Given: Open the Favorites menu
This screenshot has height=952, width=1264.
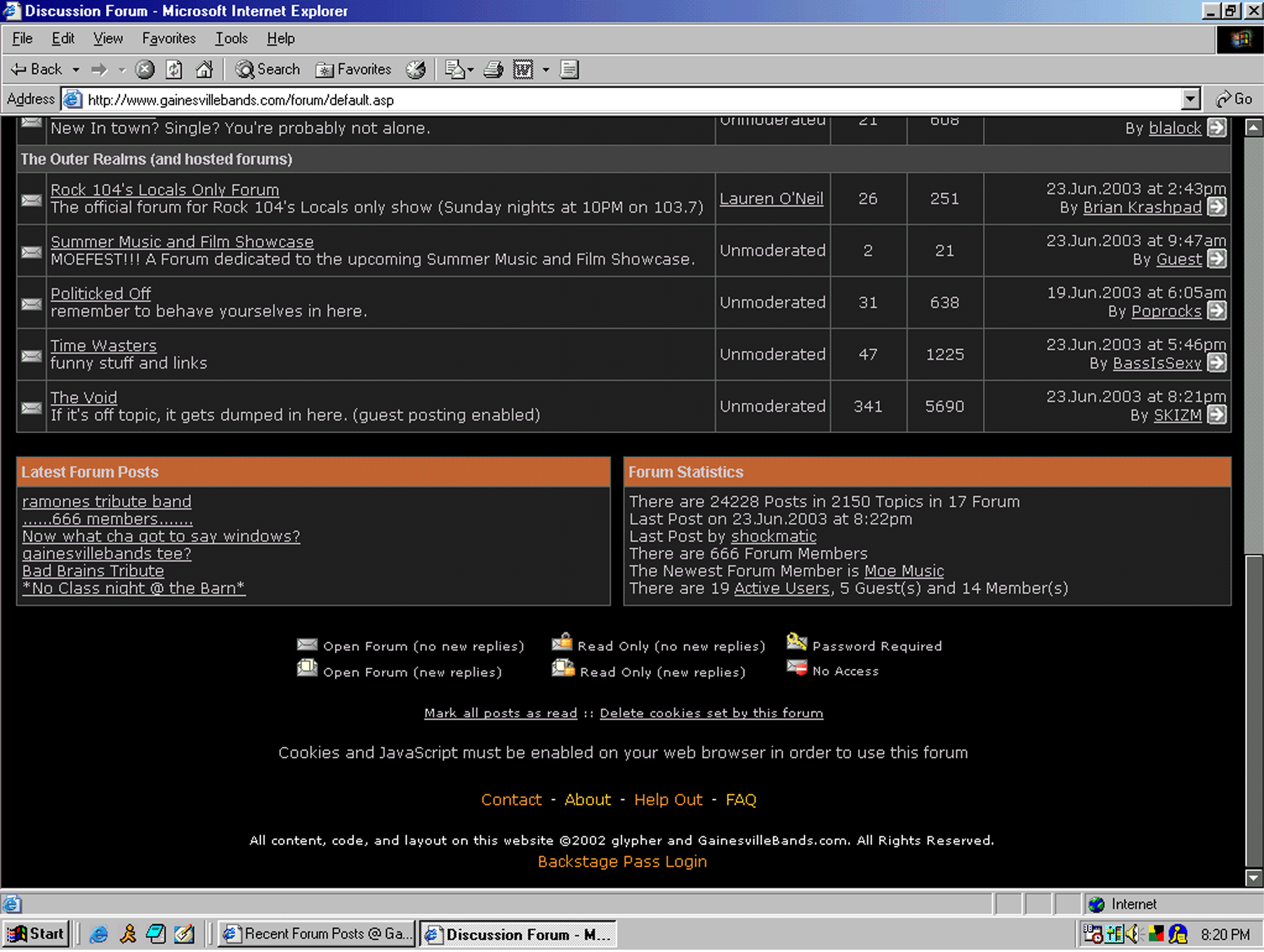Looking at the screenshot, I should (x=169, y=39).
